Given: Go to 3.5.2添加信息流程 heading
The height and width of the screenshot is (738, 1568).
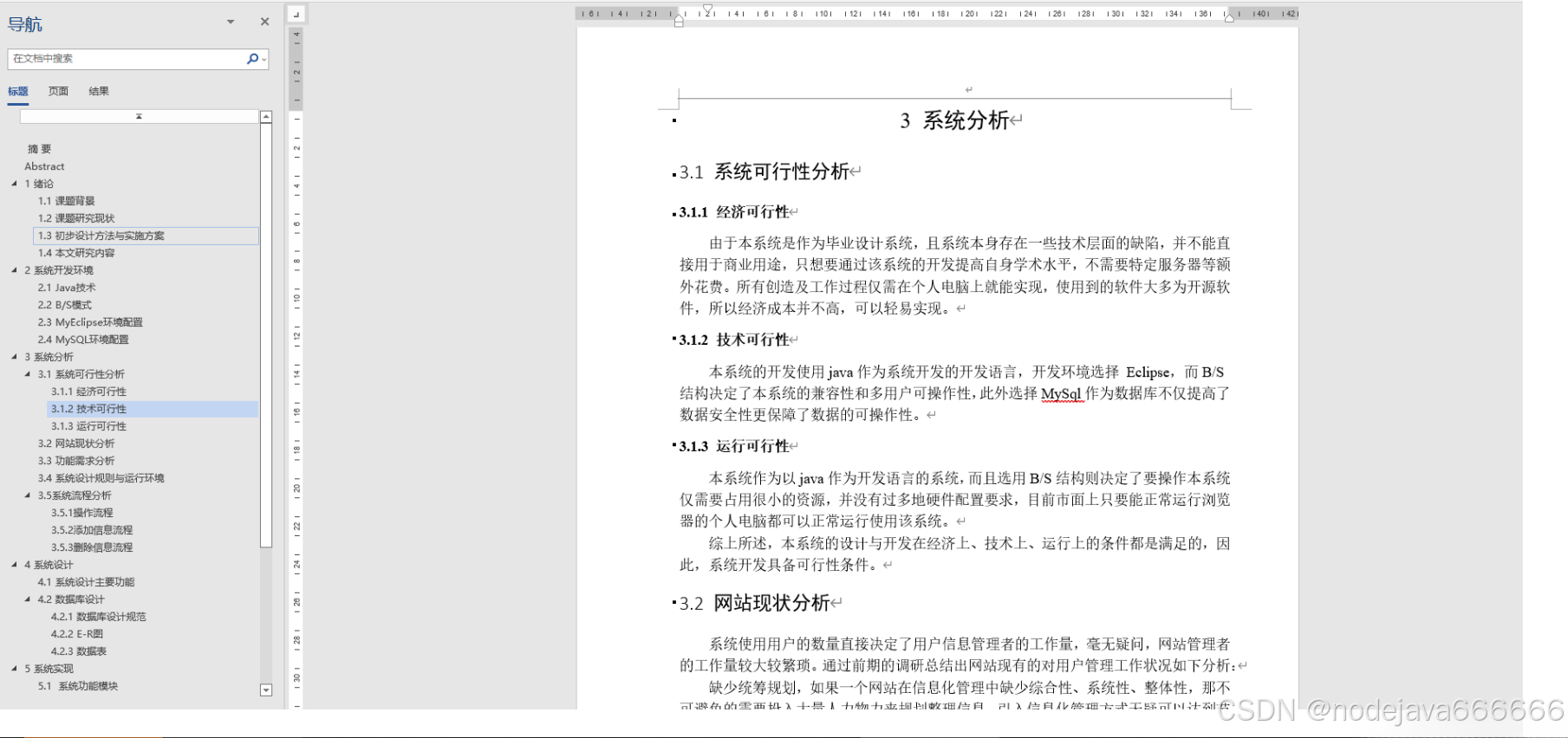Looking at the screenshot, I should 92,530.
